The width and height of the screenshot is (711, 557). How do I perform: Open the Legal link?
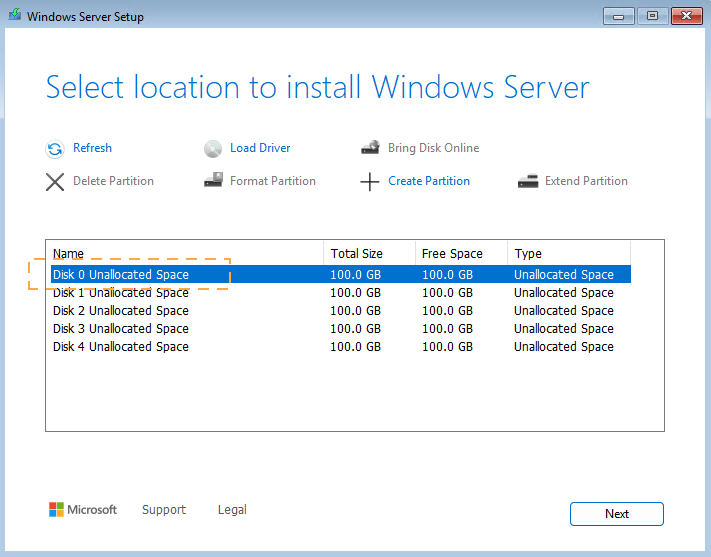pyautogui.click(x=232, y=510)
